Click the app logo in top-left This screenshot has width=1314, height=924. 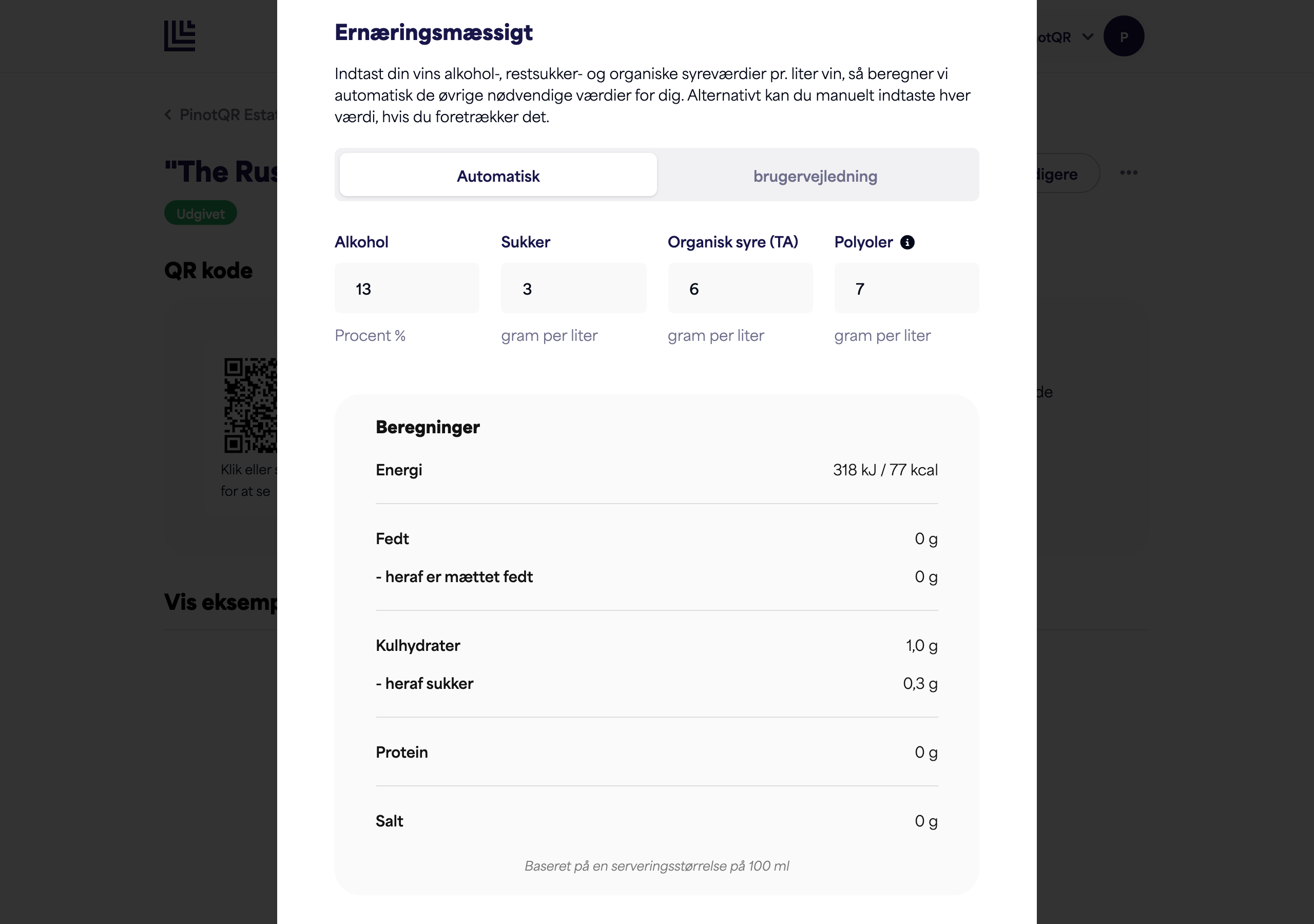point(180,36)
